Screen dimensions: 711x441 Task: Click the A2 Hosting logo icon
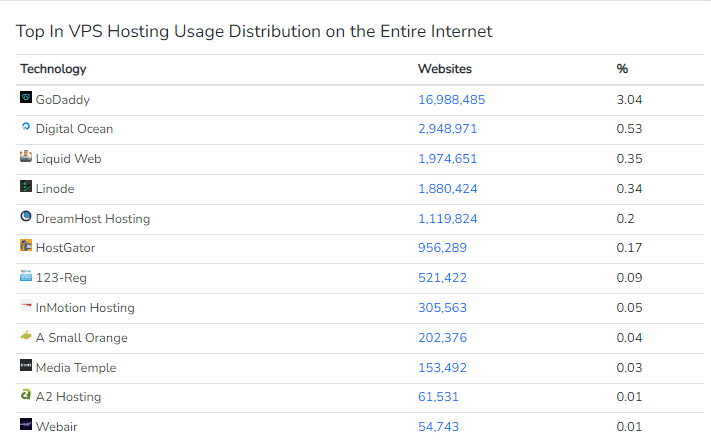tap(26, 394)
